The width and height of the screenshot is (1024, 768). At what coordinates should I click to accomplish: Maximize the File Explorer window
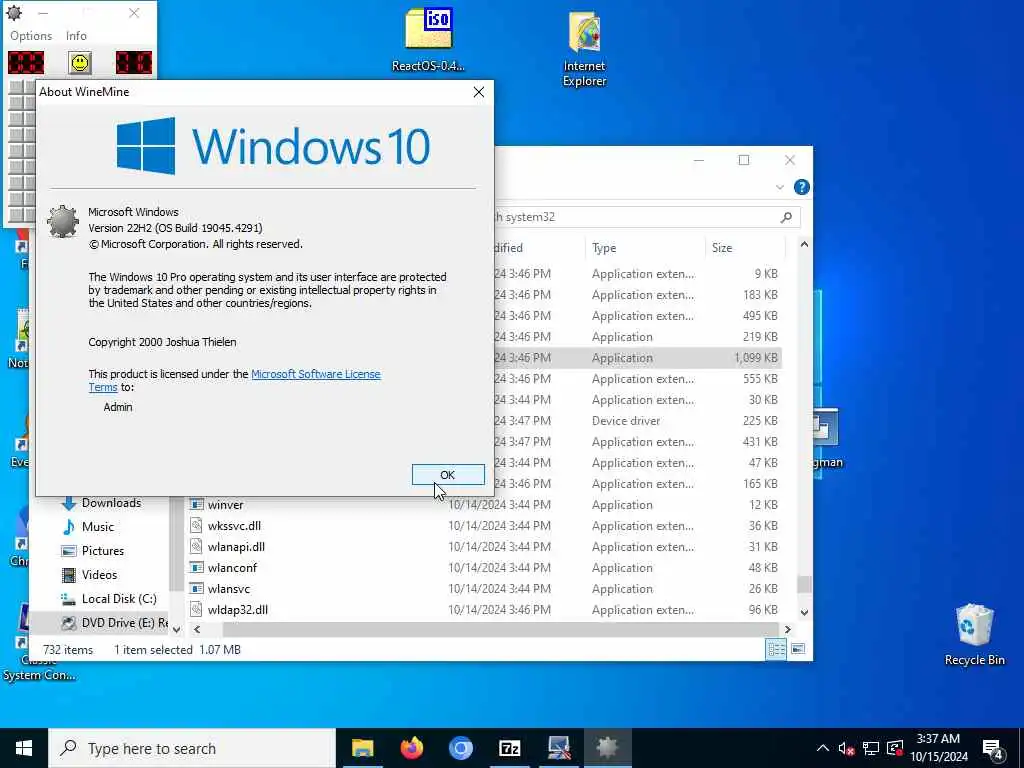coord(744,160)
